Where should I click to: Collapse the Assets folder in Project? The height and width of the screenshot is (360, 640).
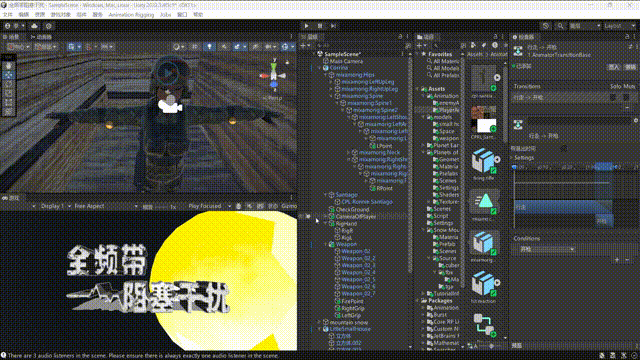tap(418, 89)
